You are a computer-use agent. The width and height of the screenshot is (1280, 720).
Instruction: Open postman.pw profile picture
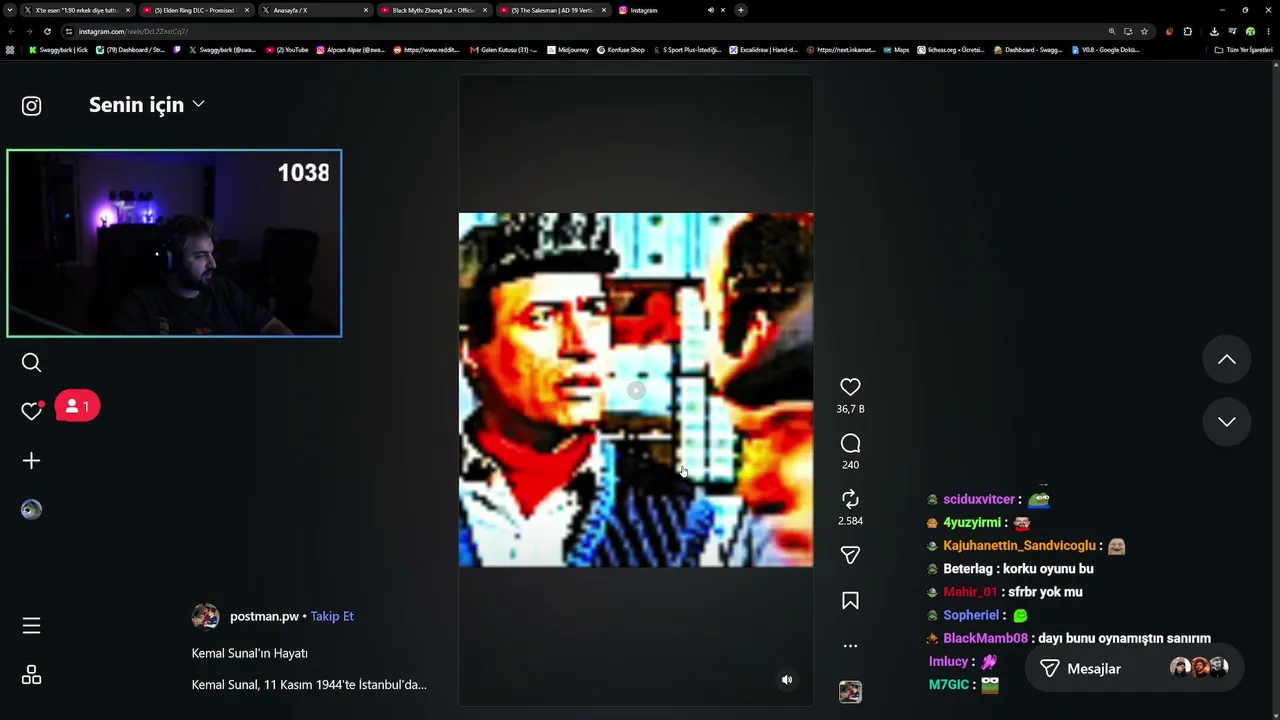tap(205, 616)
